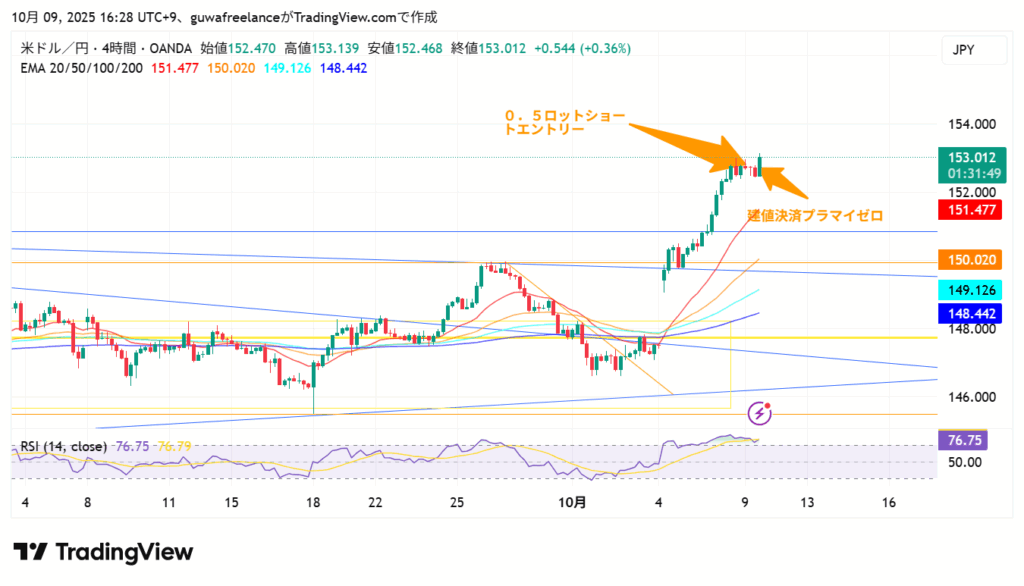Viewport: 1024px width, 586px height.
Task: Select the 4時間 timeframe in the chart title
Action: [105, 49]
